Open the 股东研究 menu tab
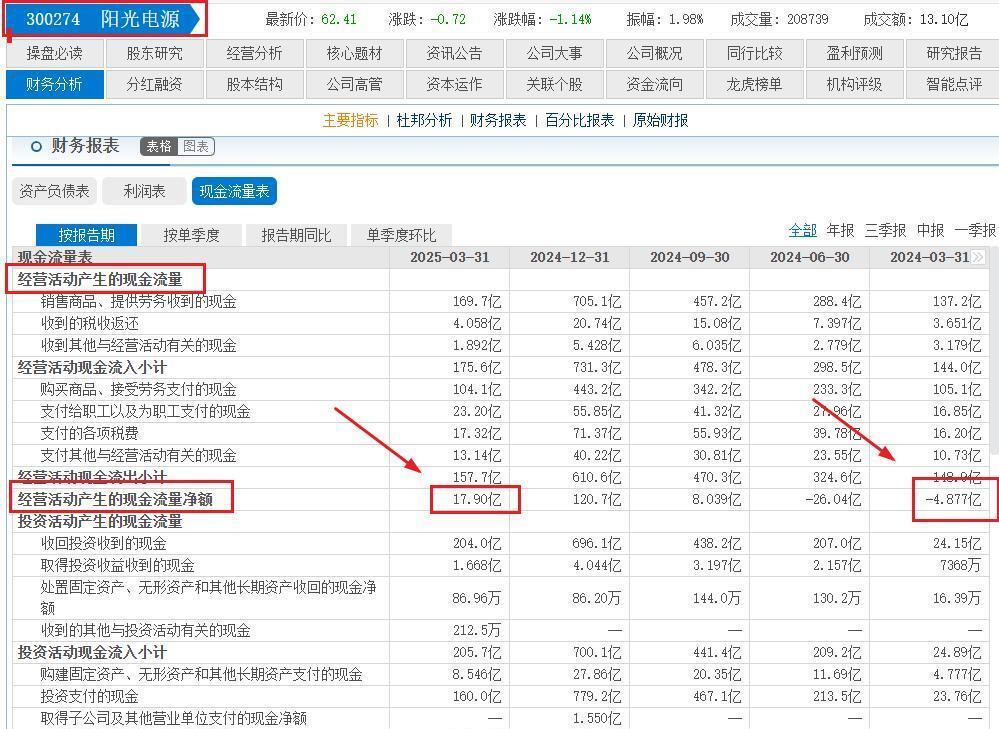 [x=154, y=53]
